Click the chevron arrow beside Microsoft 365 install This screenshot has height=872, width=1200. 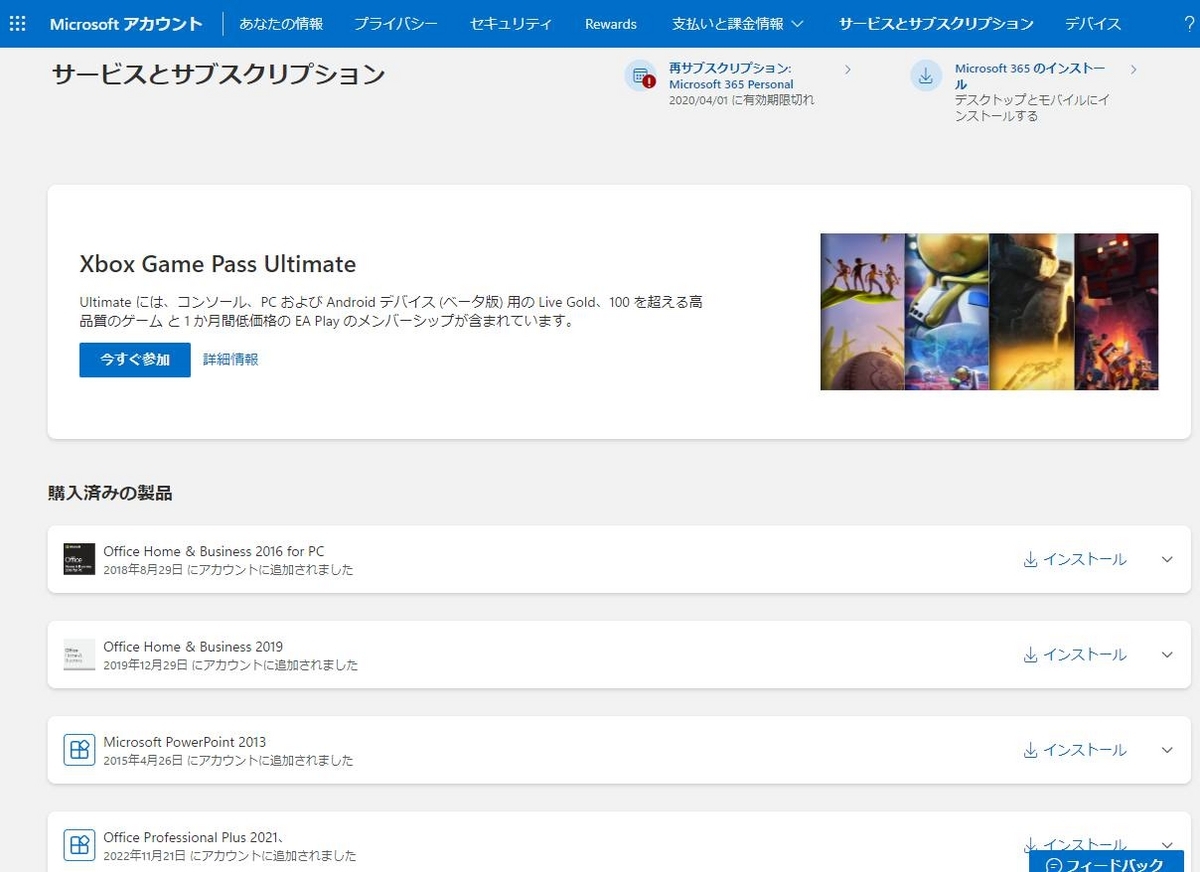pyautogui.click(x=1133, y=69)
